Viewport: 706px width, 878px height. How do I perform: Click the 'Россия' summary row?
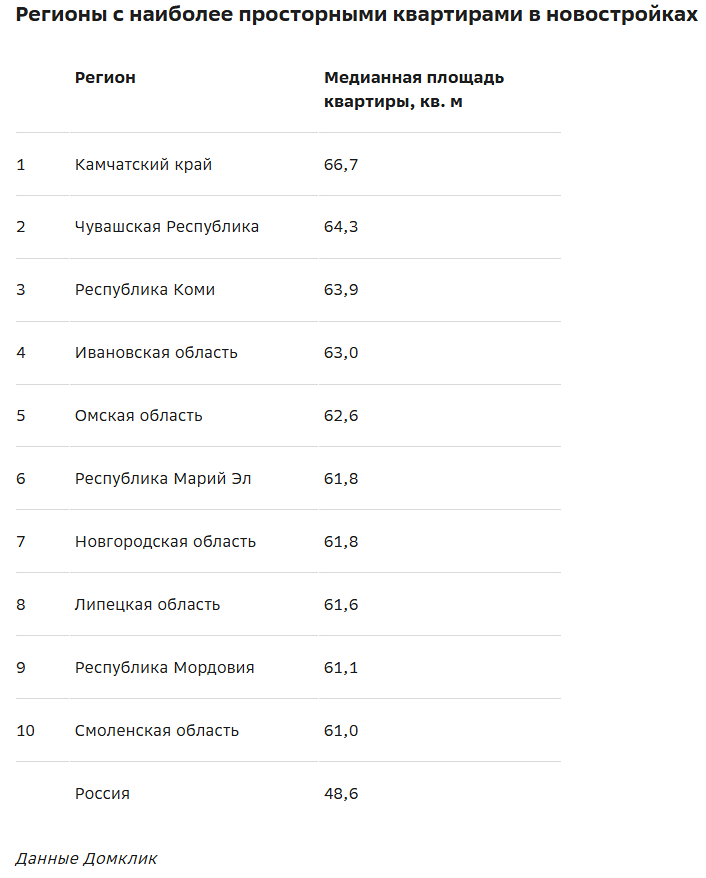coord(102,794)
